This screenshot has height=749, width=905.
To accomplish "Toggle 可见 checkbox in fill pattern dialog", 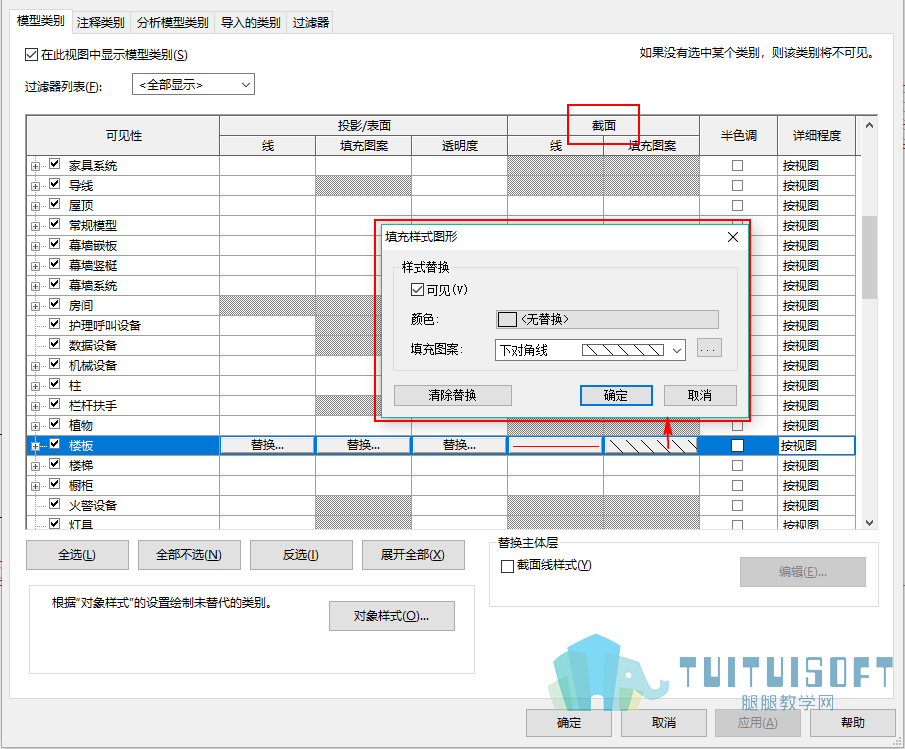I will [x=417, y=289].
